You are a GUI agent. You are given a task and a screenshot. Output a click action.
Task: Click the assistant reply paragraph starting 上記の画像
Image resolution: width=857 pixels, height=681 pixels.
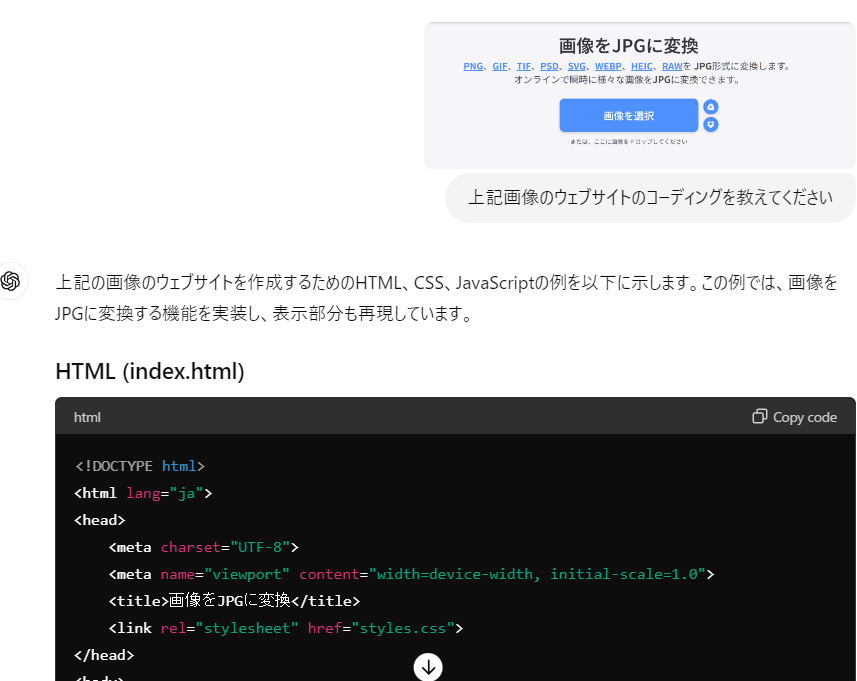[x=447, y=298]
